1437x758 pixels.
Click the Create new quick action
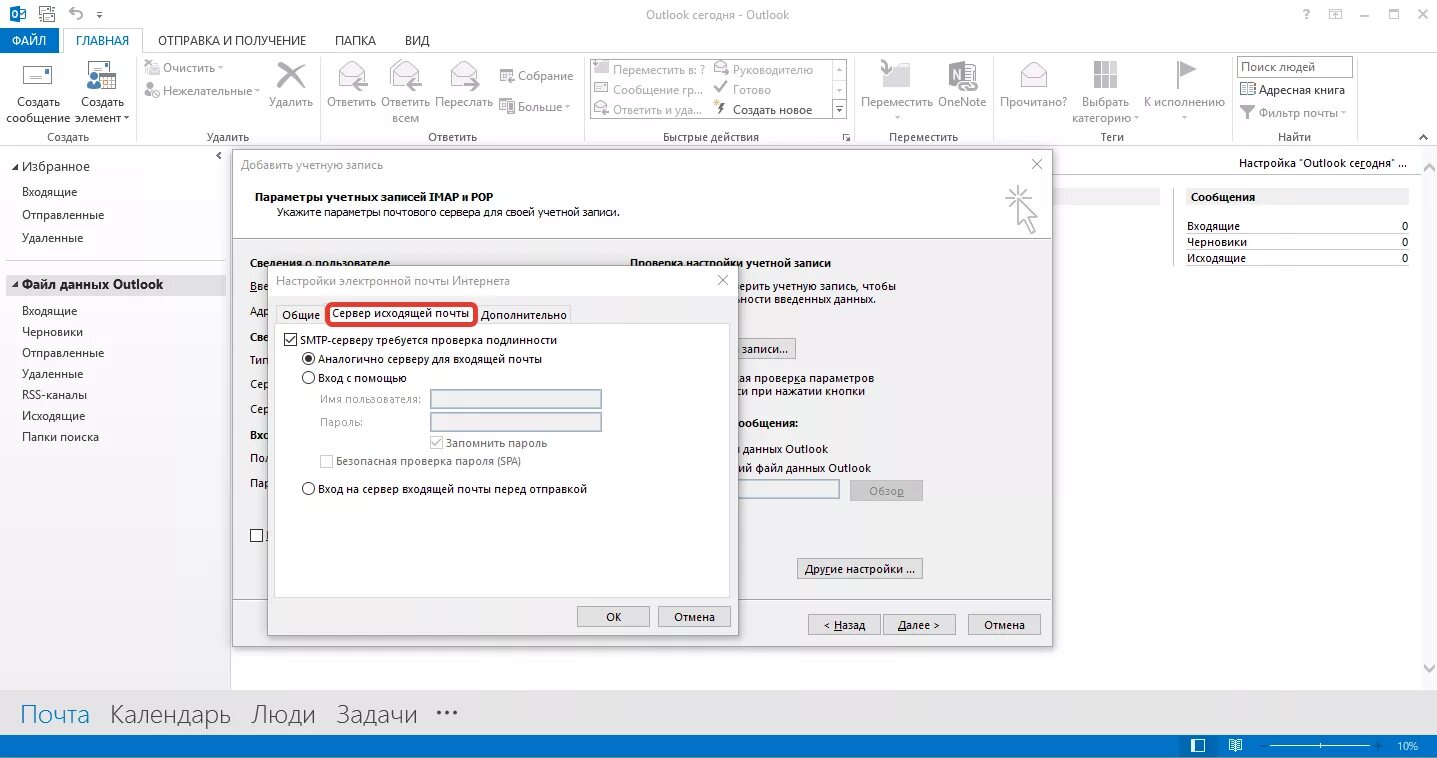click(x=764, y=110)
